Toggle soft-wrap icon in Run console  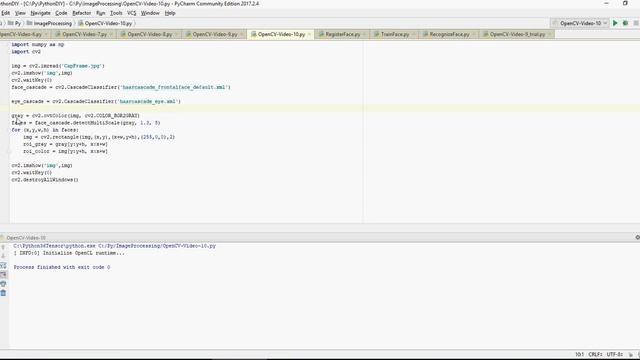tap(3, 266)
